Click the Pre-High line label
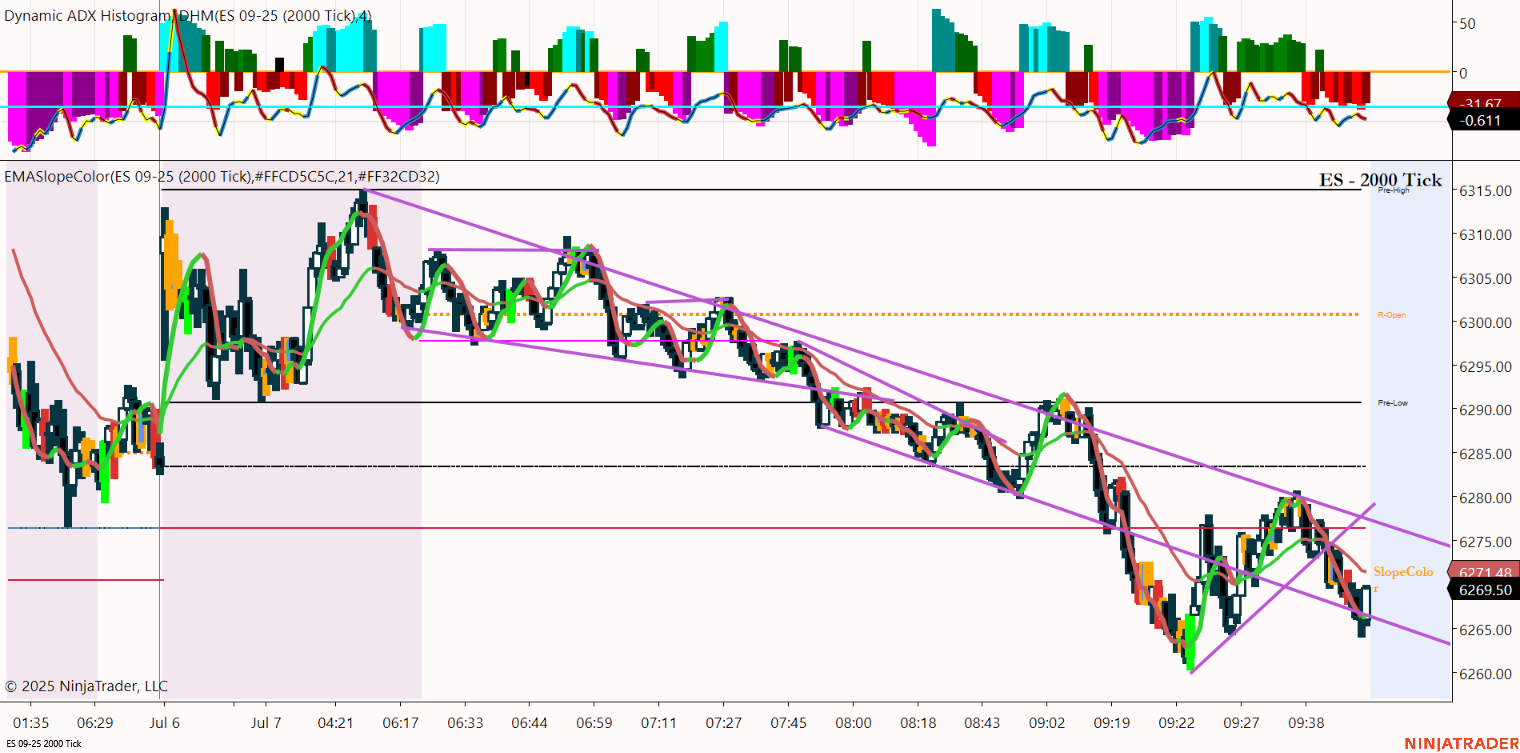The height and width of the screenshot is (753, 1520). (1392, 189)
